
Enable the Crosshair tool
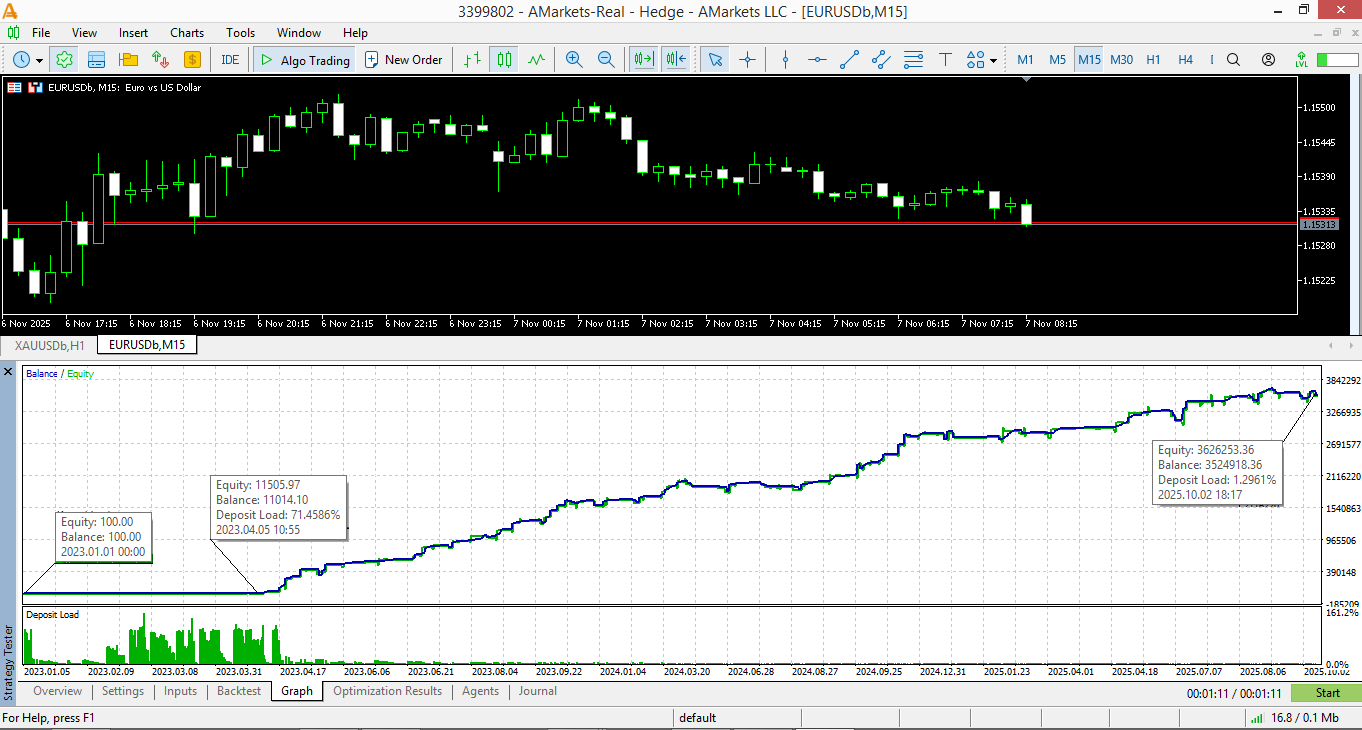click(747, 59)
